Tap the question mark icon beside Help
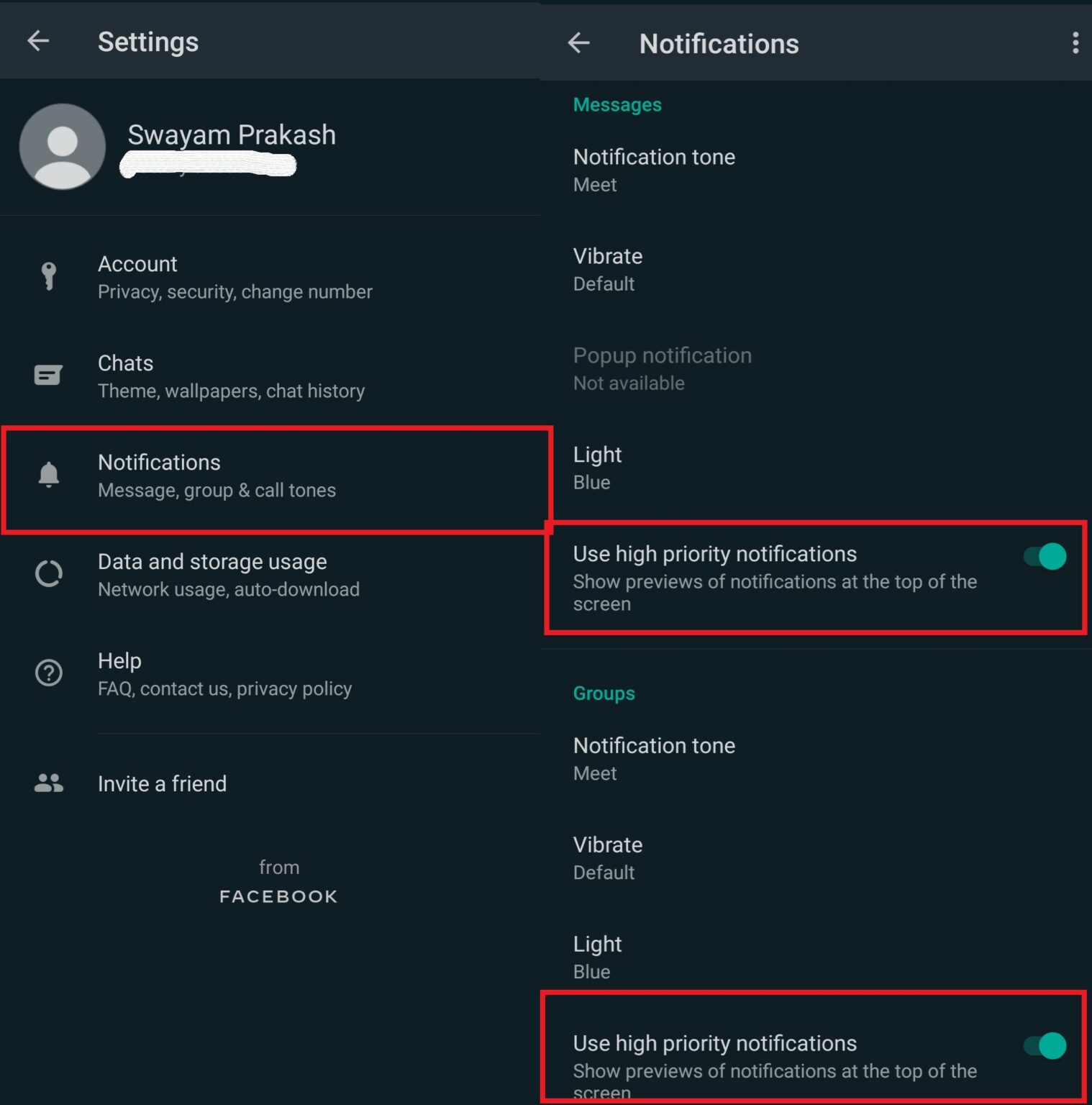The height and width of the screenshot is (1105, 1092). coord(48,673)
